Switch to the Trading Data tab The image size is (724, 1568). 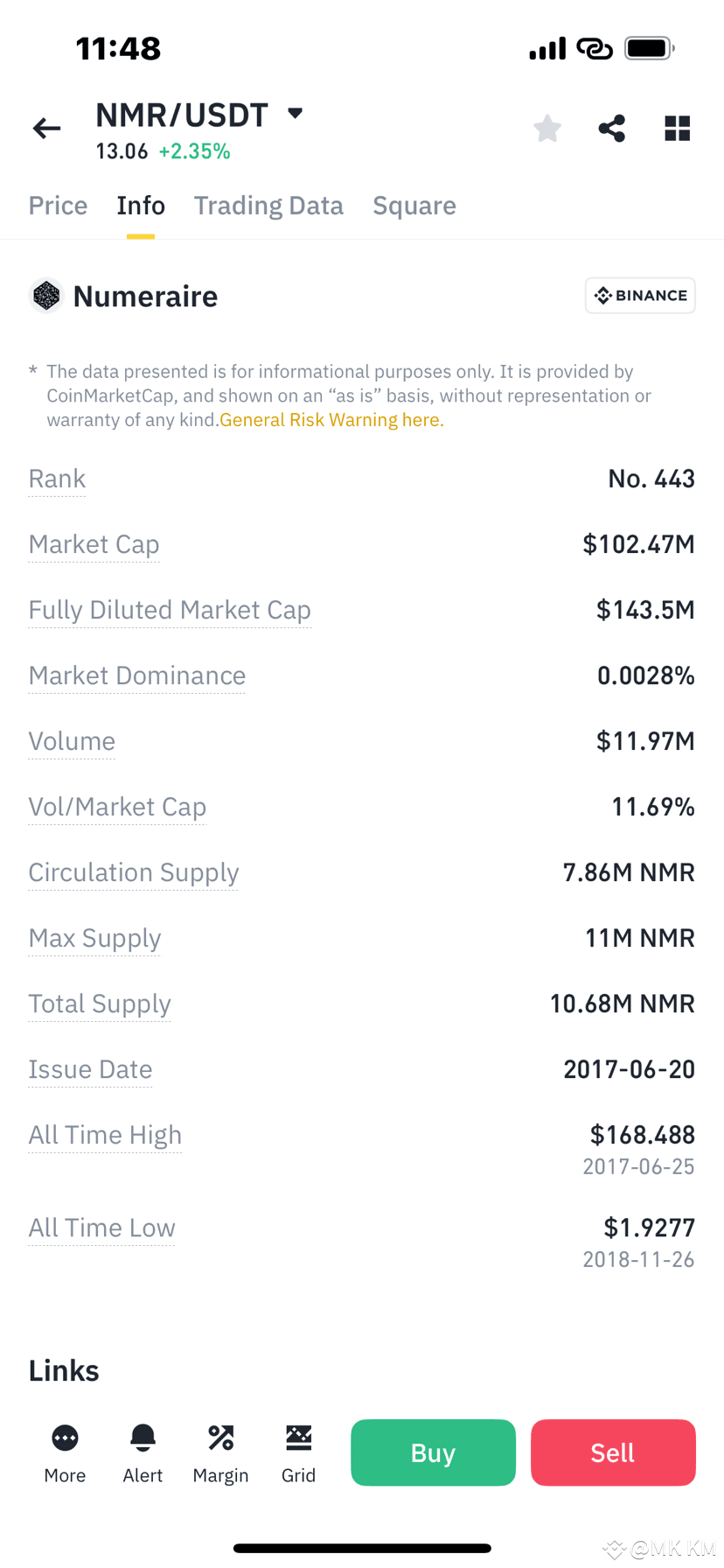tap(268, 206)
